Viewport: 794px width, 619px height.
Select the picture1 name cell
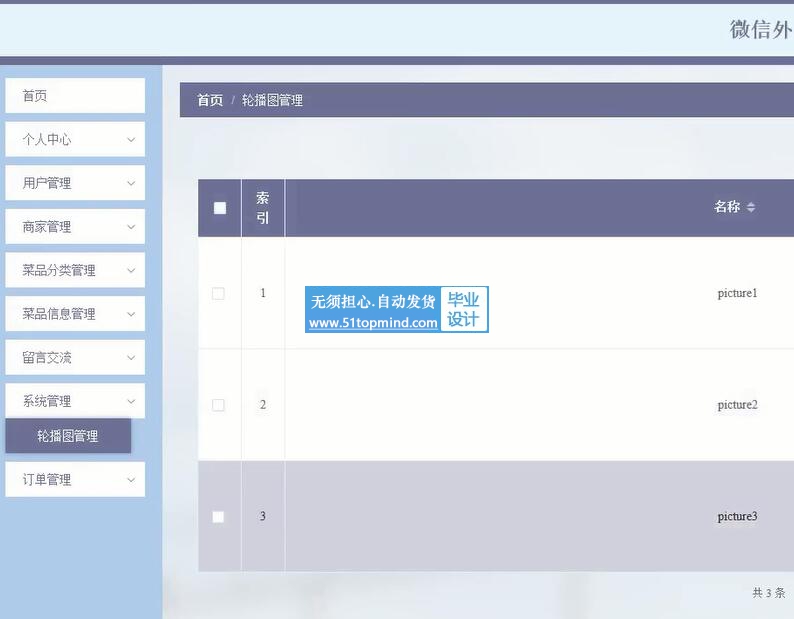point(737,293)
